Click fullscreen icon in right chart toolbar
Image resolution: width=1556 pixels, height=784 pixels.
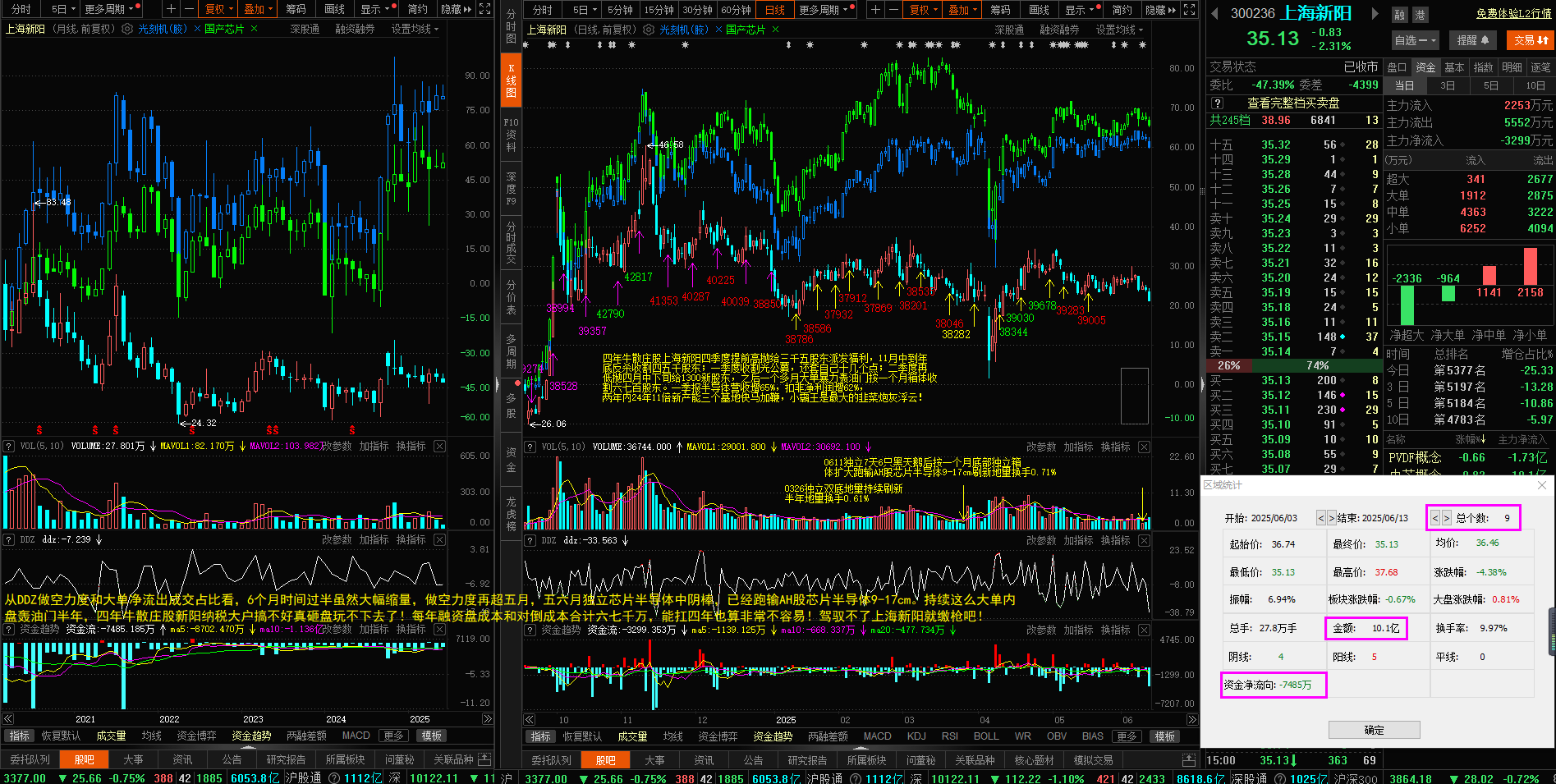click(1191, 10)
